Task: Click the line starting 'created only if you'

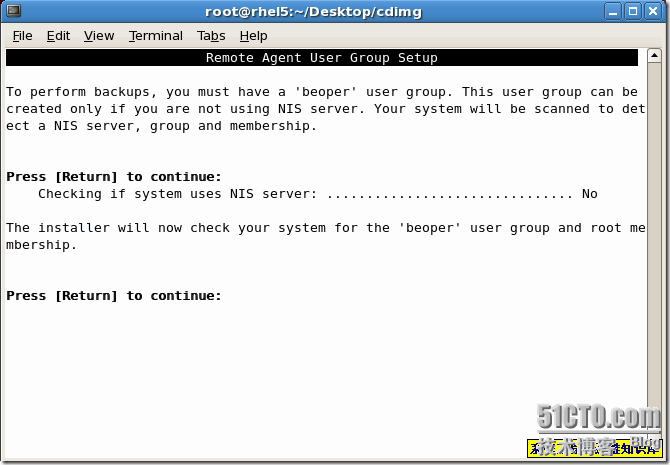Action: tap(326, 109)
